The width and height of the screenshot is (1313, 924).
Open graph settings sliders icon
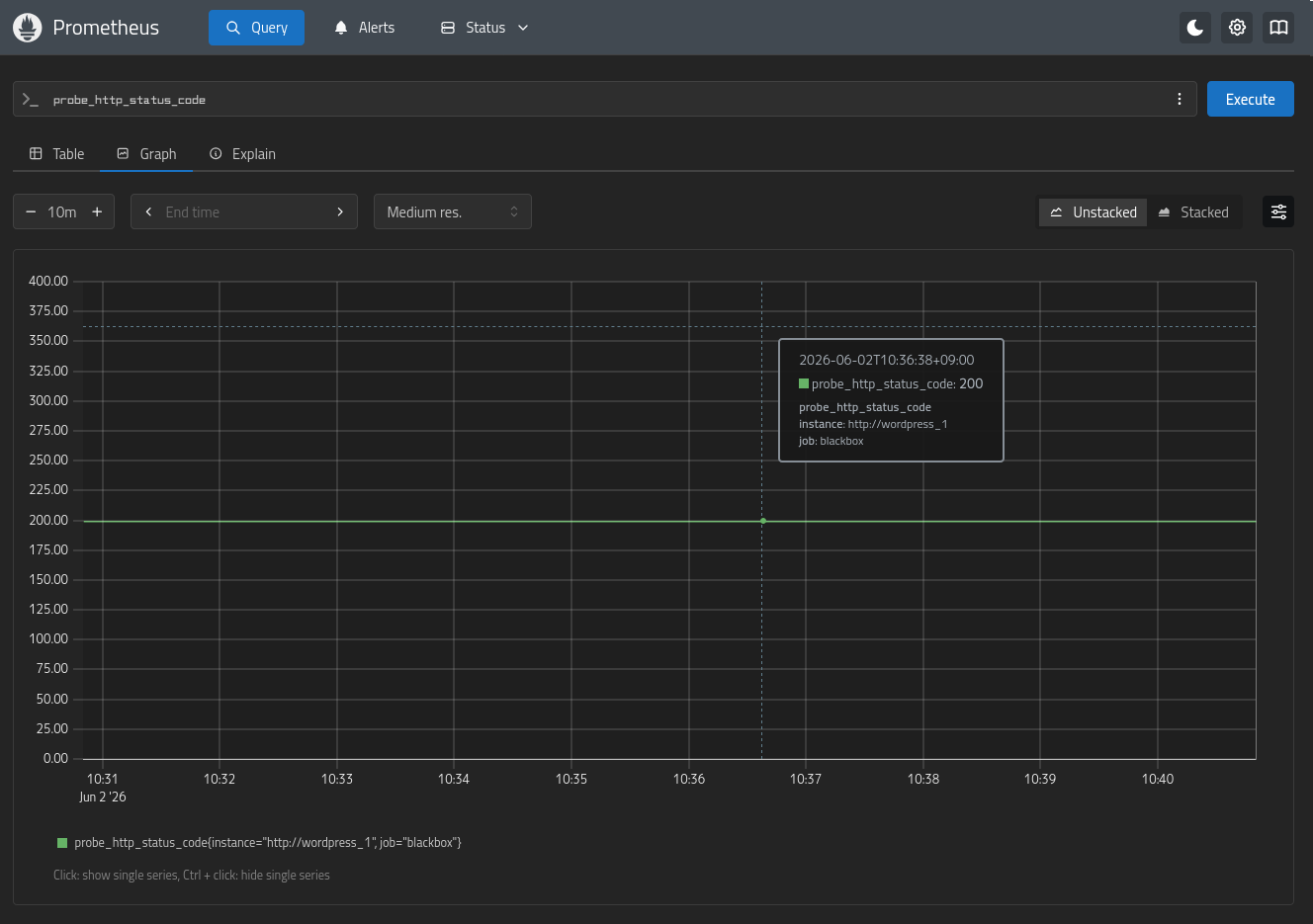click(x=1278, y=211)
